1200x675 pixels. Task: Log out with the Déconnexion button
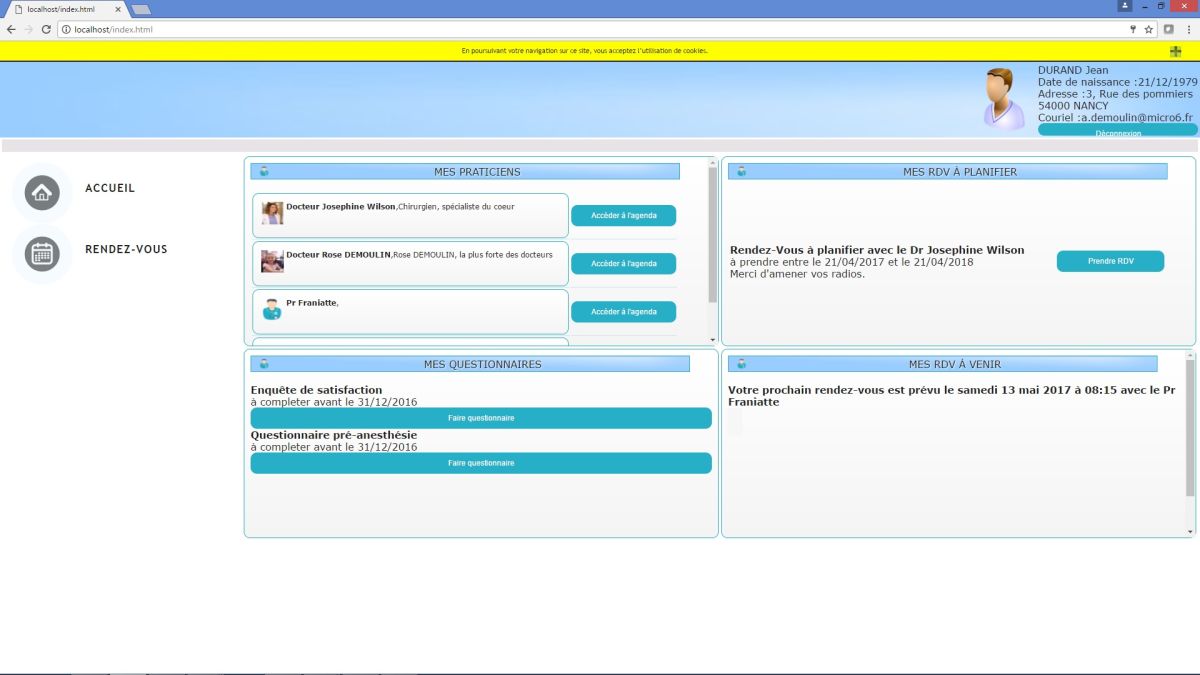pyautogui.click(x=1117, y=130)
